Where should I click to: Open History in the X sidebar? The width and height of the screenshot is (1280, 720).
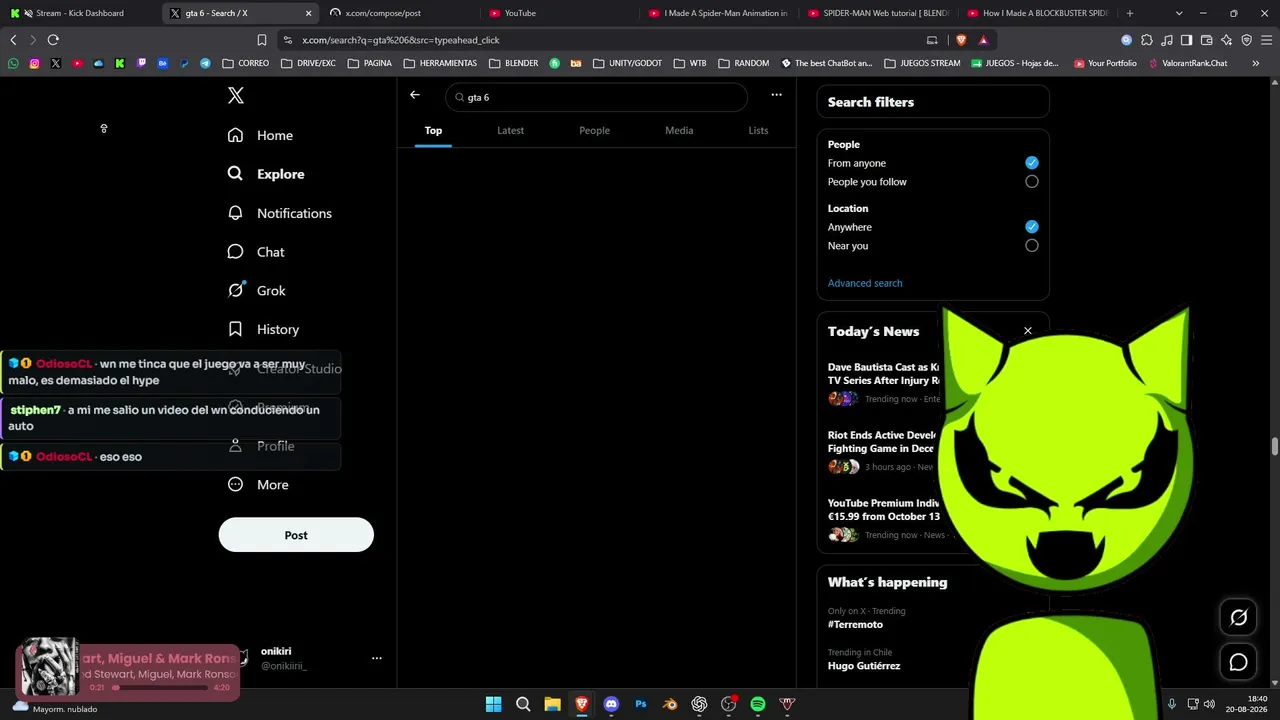coord(263,329)
